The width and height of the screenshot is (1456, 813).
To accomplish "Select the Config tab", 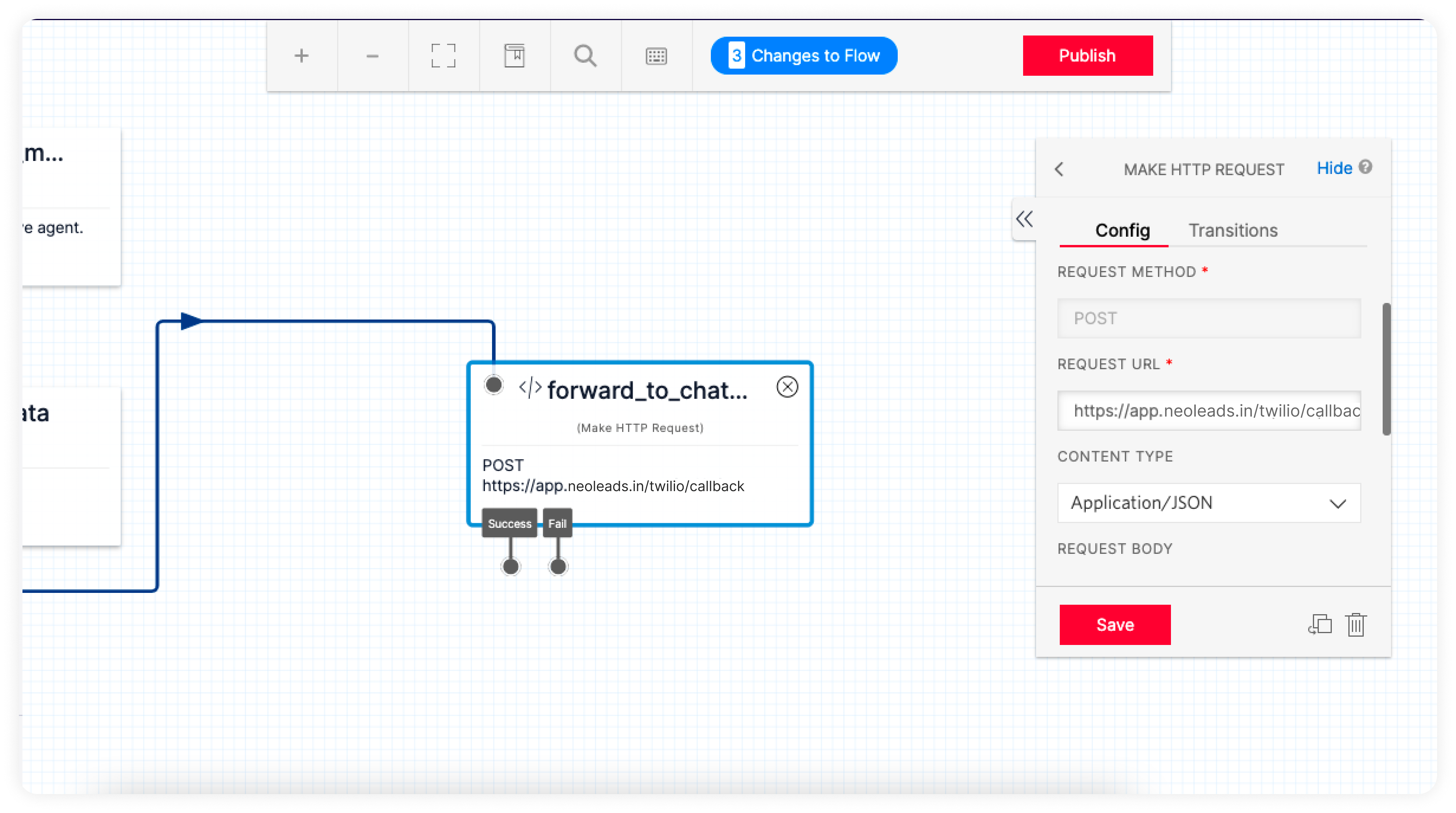I will pos(1122,231).
